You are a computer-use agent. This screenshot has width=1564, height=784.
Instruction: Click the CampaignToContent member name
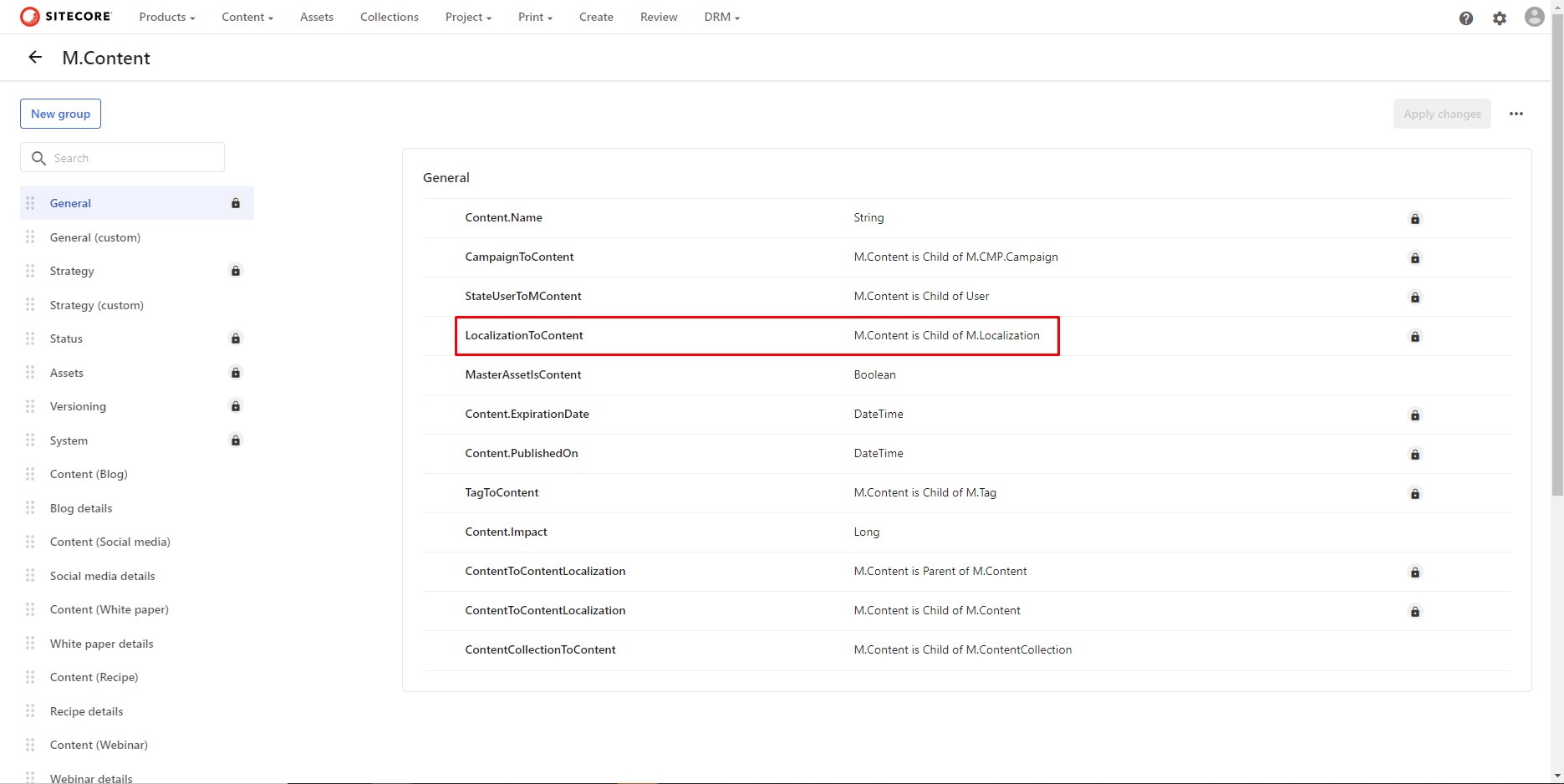click(519, 257)
